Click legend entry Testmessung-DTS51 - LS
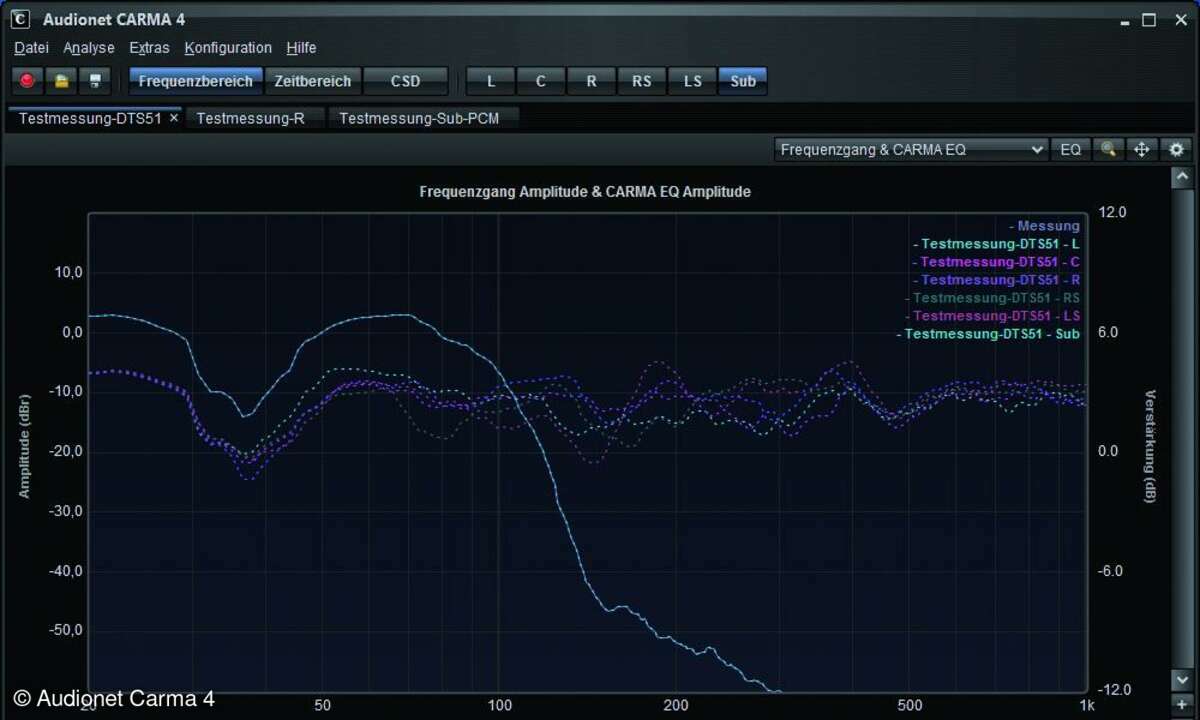 (993, 316)
